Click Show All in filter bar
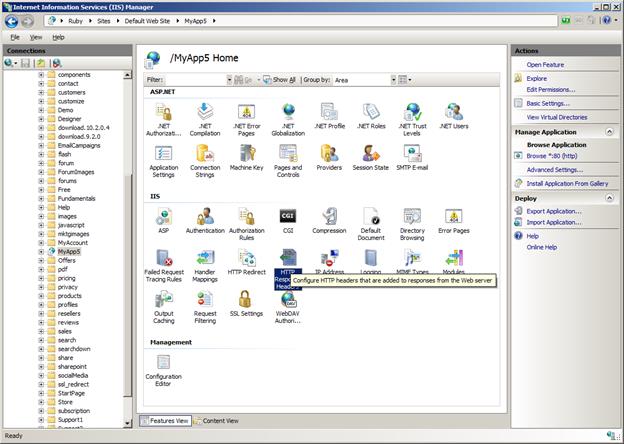Viewport: 624px width, 444px height. tap(279, 80)
